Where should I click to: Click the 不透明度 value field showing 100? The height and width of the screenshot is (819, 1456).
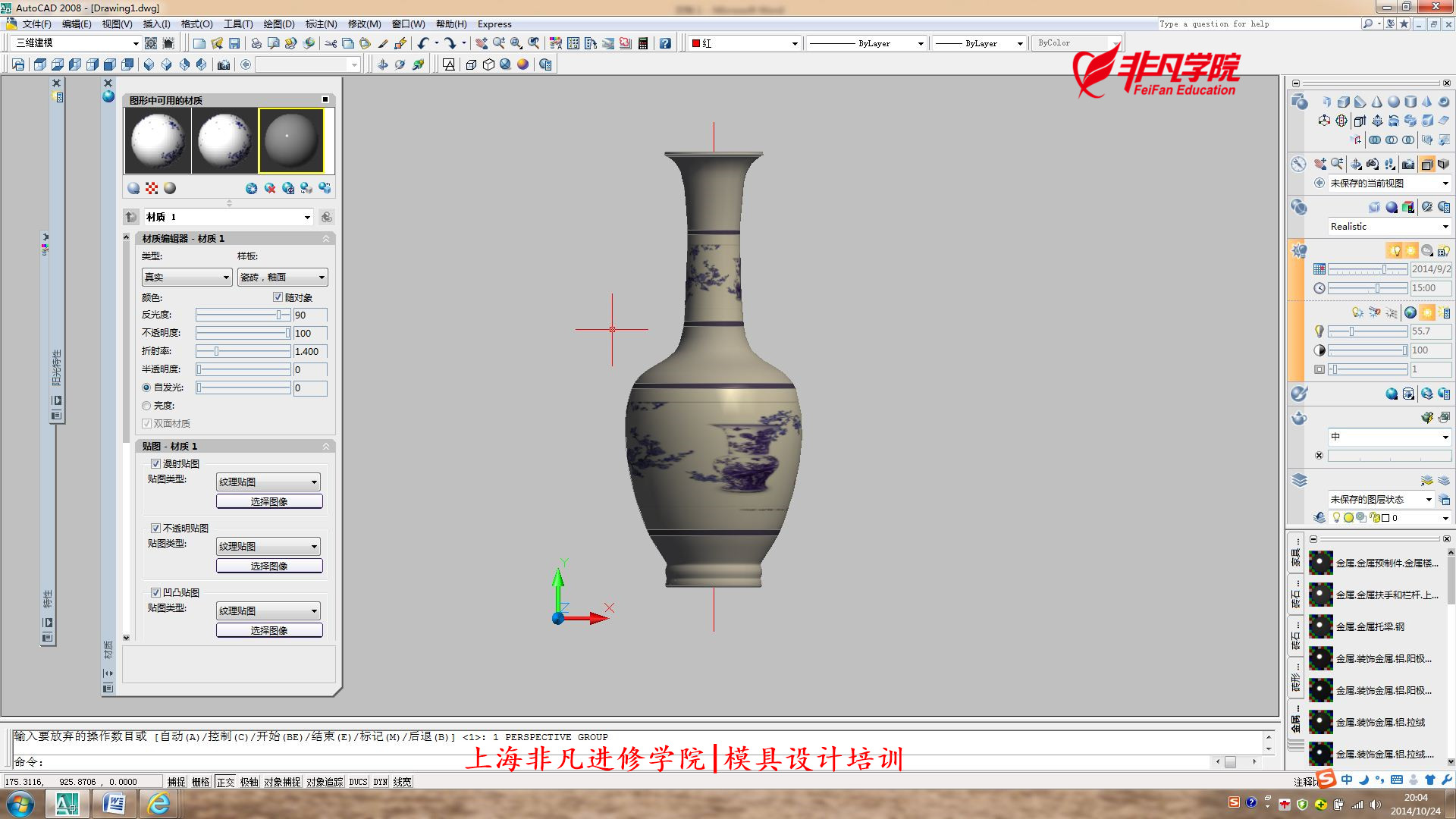click(310, 333)
